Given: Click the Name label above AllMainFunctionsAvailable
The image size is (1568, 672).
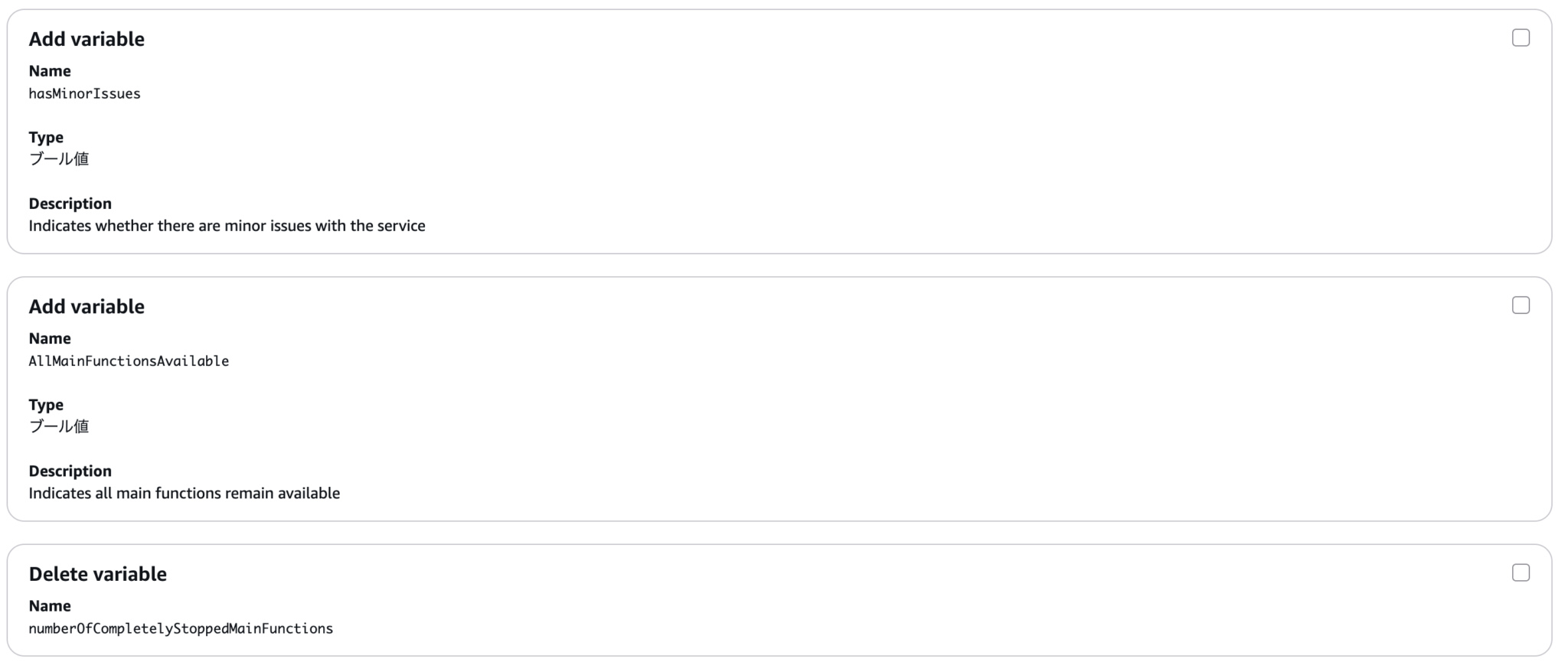Looking at the screenshot, I should tap(50, 338).
